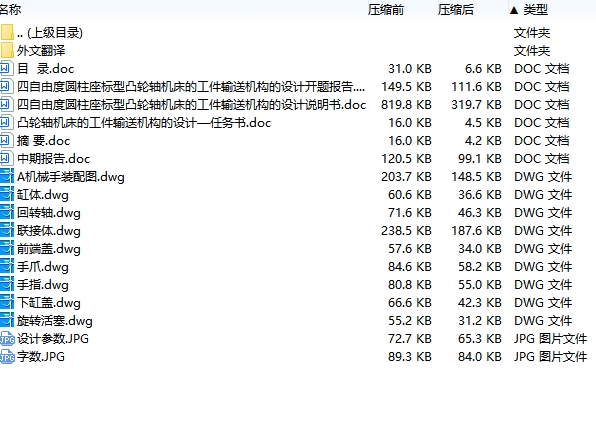
Task: Select the file name 下缸盖.dwg
Action: [x=49, y=303]
